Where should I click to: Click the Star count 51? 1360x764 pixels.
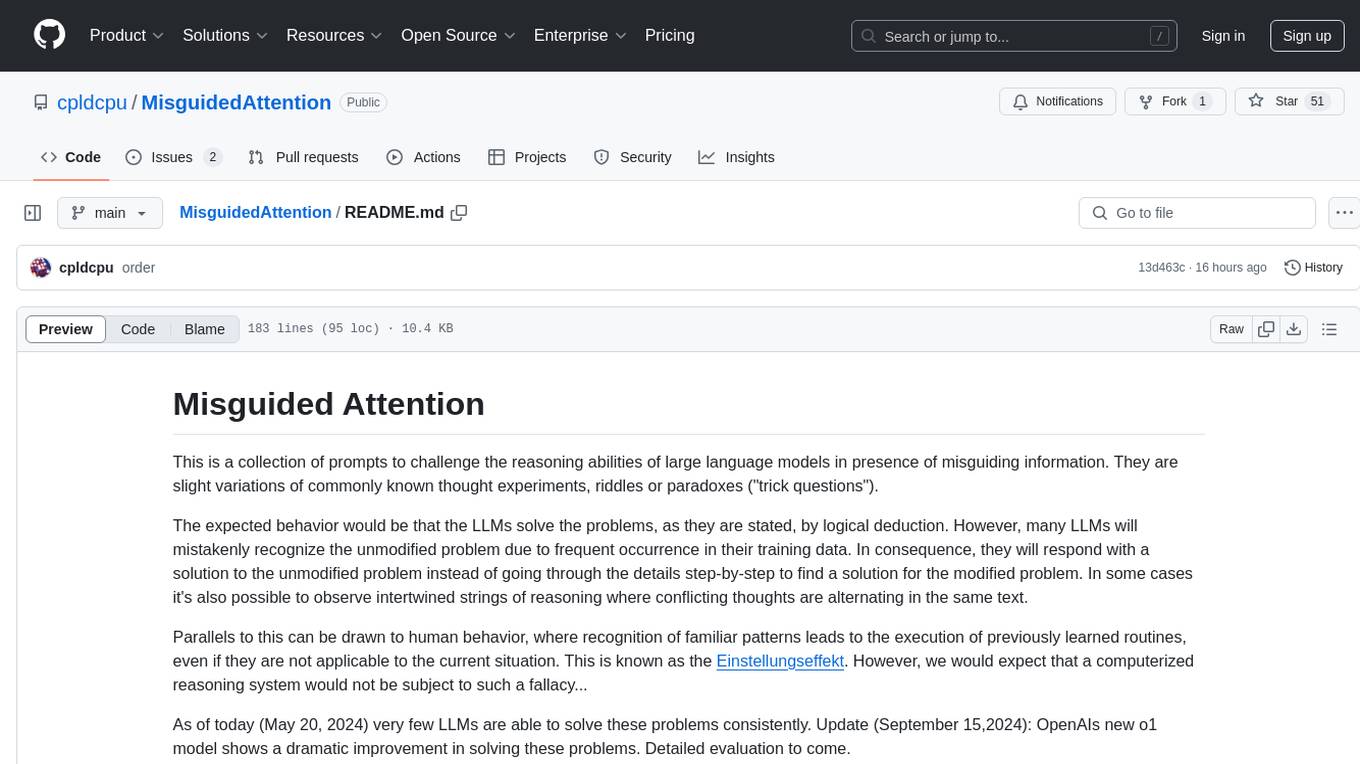pos(1317,101)
